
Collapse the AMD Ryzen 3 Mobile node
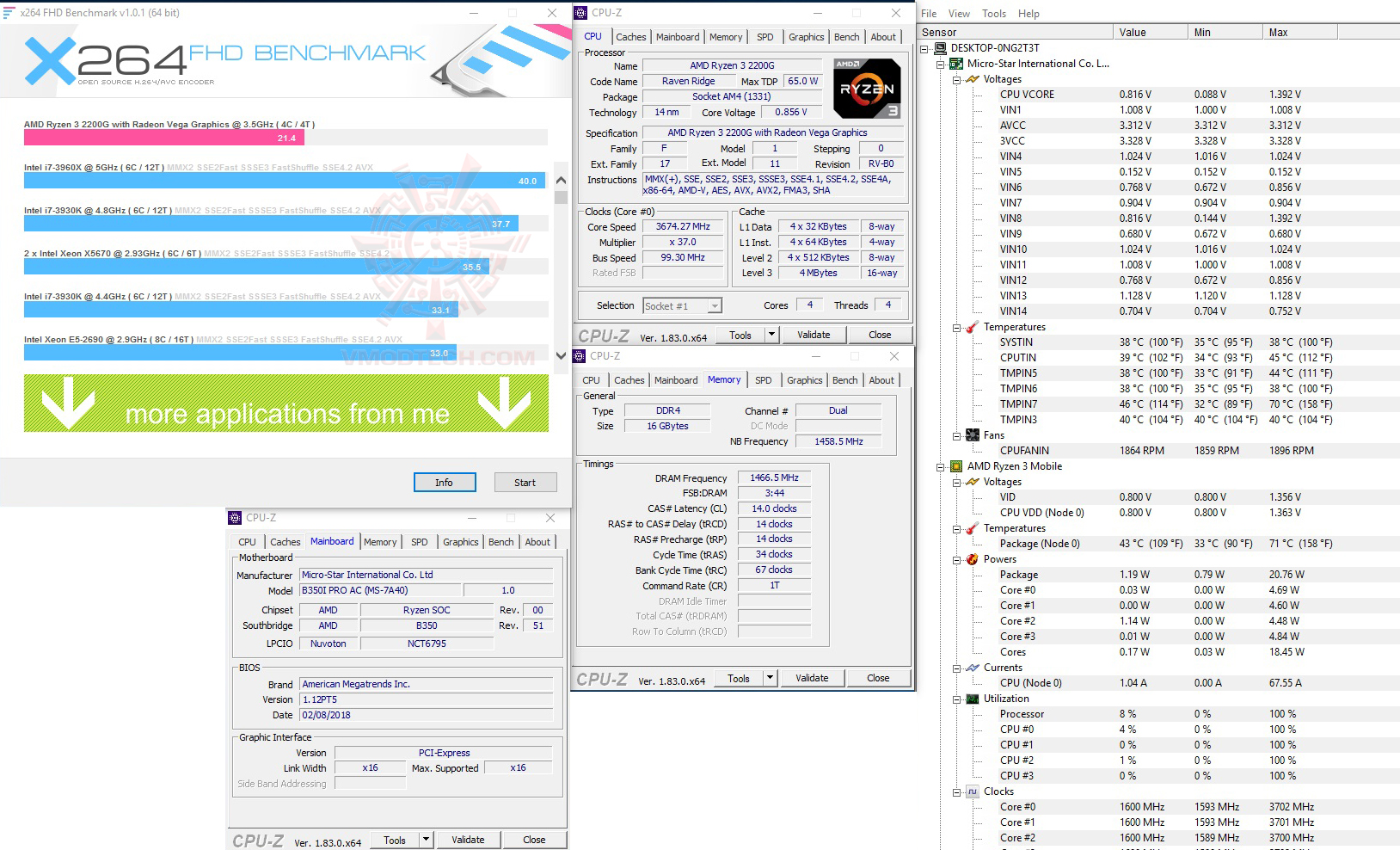941,466
